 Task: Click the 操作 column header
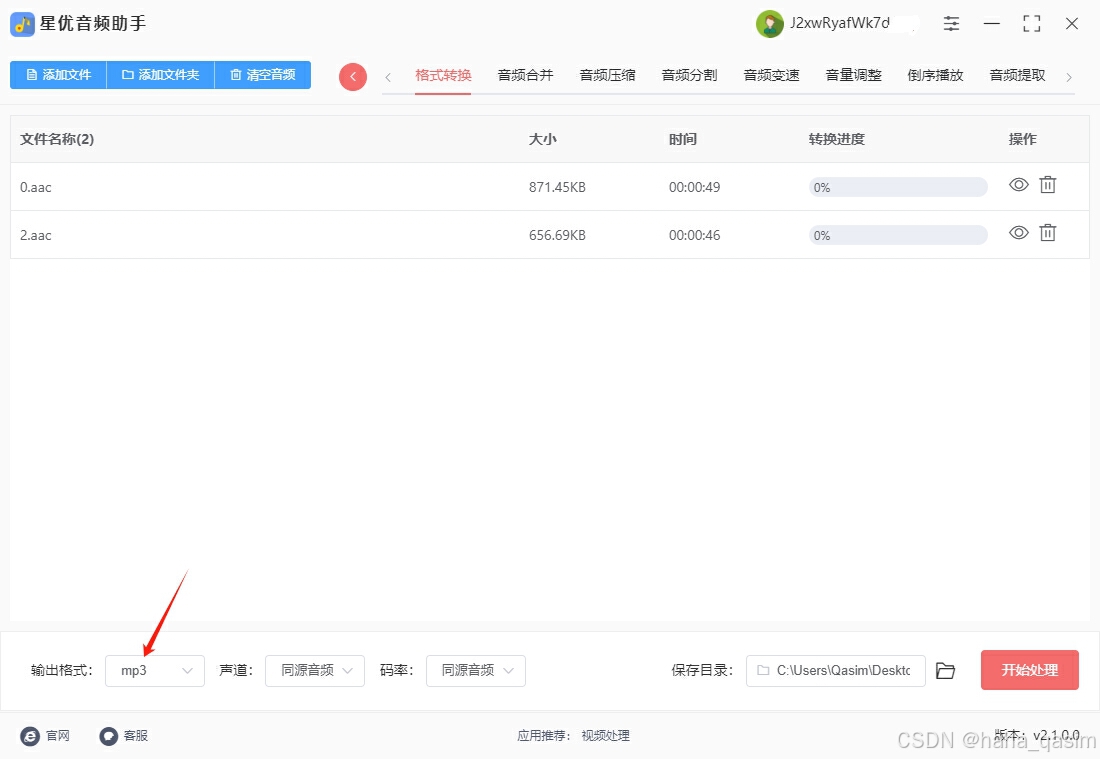click(1023, 139)
